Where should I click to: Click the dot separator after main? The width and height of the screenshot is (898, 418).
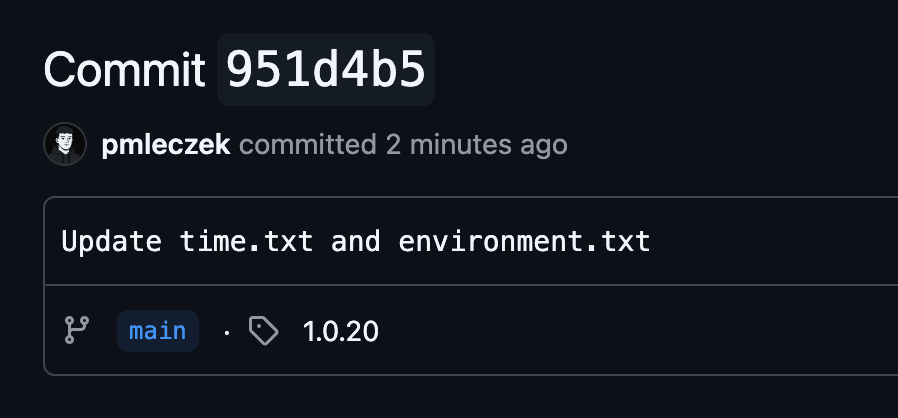point(227,331)
